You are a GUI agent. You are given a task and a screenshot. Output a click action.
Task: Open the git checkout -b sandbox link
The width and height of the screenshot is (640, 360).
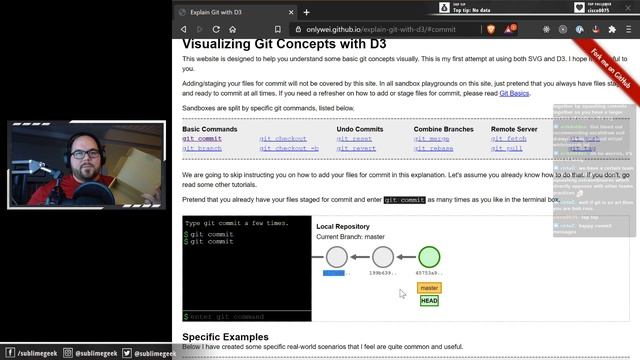[289, 149]
